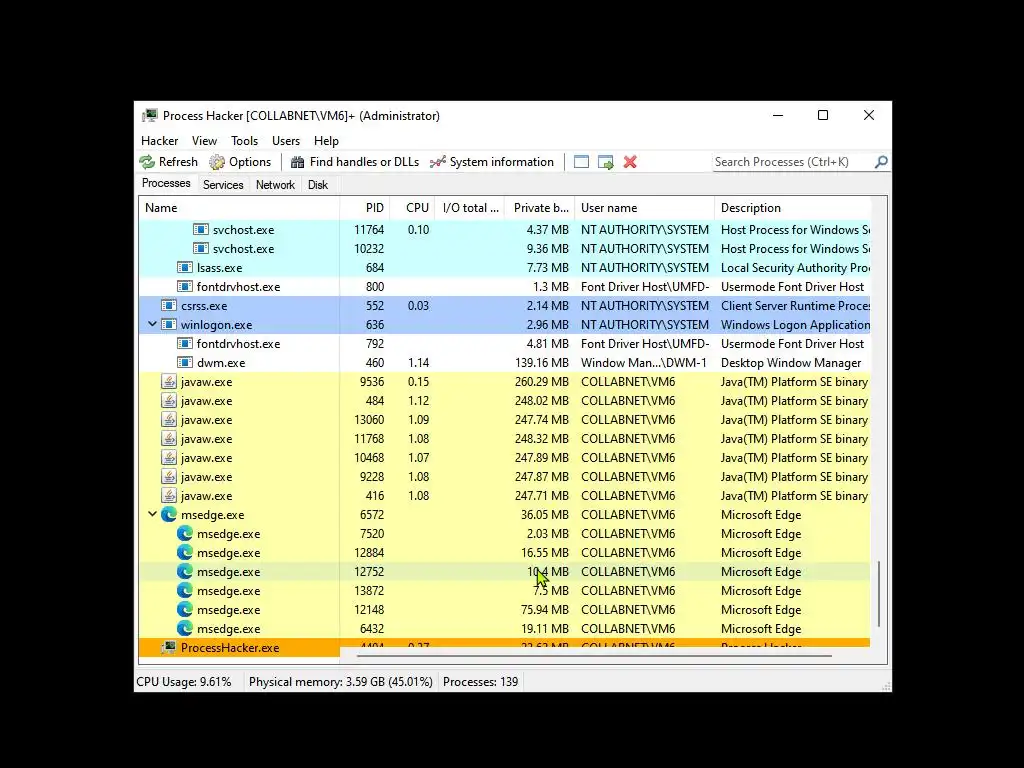Click the lsass.exe process icon
The height and width of the screenshot is (768, 1024).
point(185,268)
